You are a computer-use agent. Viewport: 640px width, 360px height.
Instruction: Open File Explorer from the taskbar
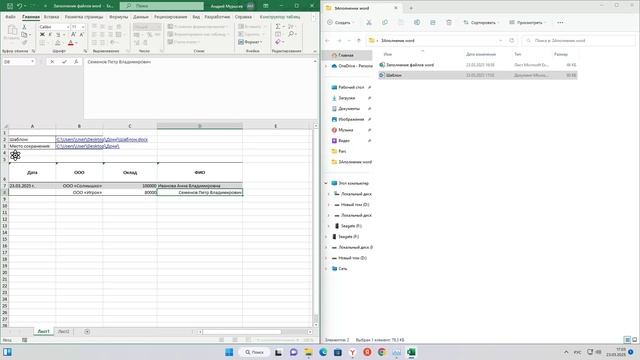point(308,352)
